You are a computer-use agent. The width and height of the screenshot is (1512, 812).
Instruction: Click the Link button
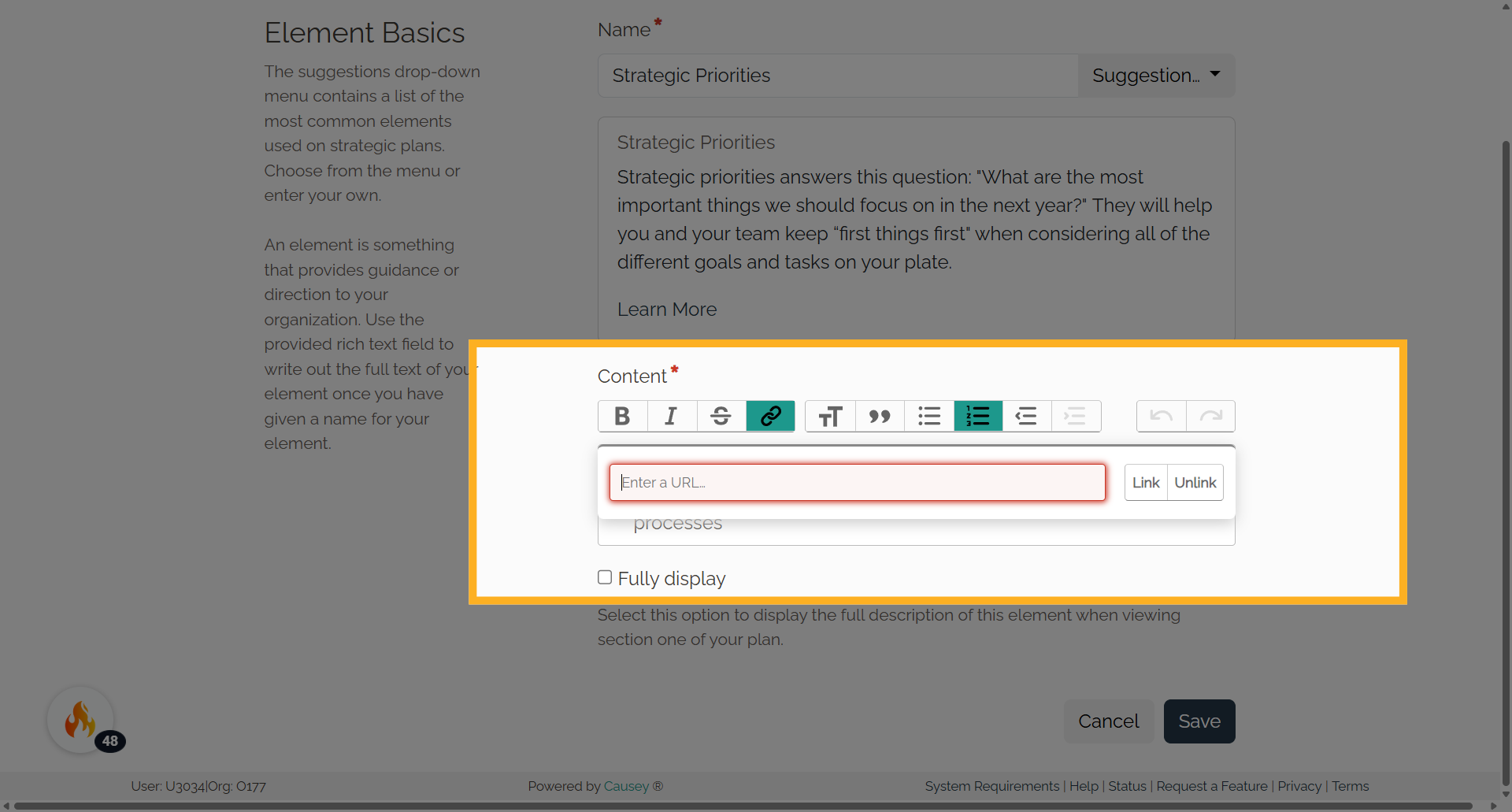click(1146, 482)
